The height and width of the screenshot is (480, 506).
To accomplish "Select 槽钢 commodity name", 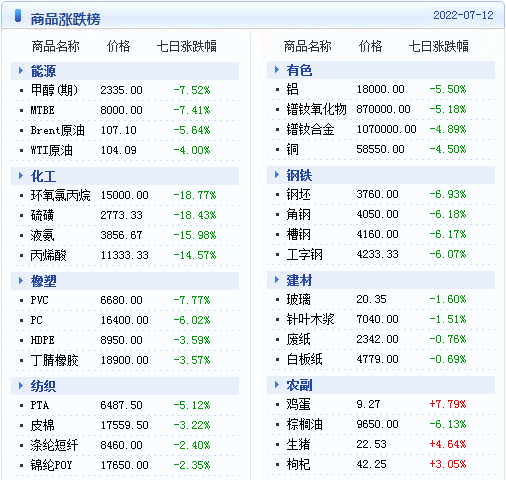I will pos(298,234).
